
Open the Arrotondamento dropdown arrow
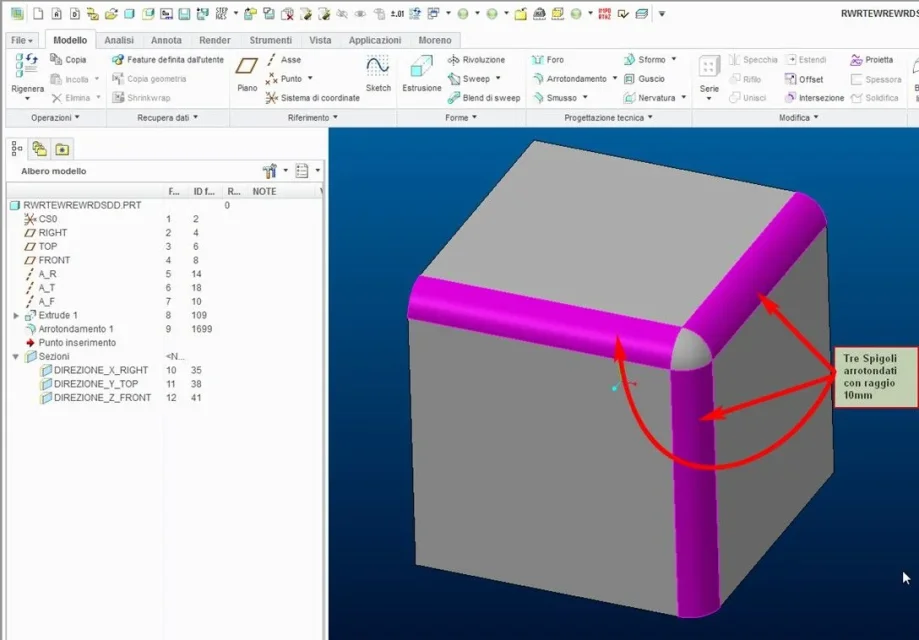pyautogui.click(x=614, y=79)
